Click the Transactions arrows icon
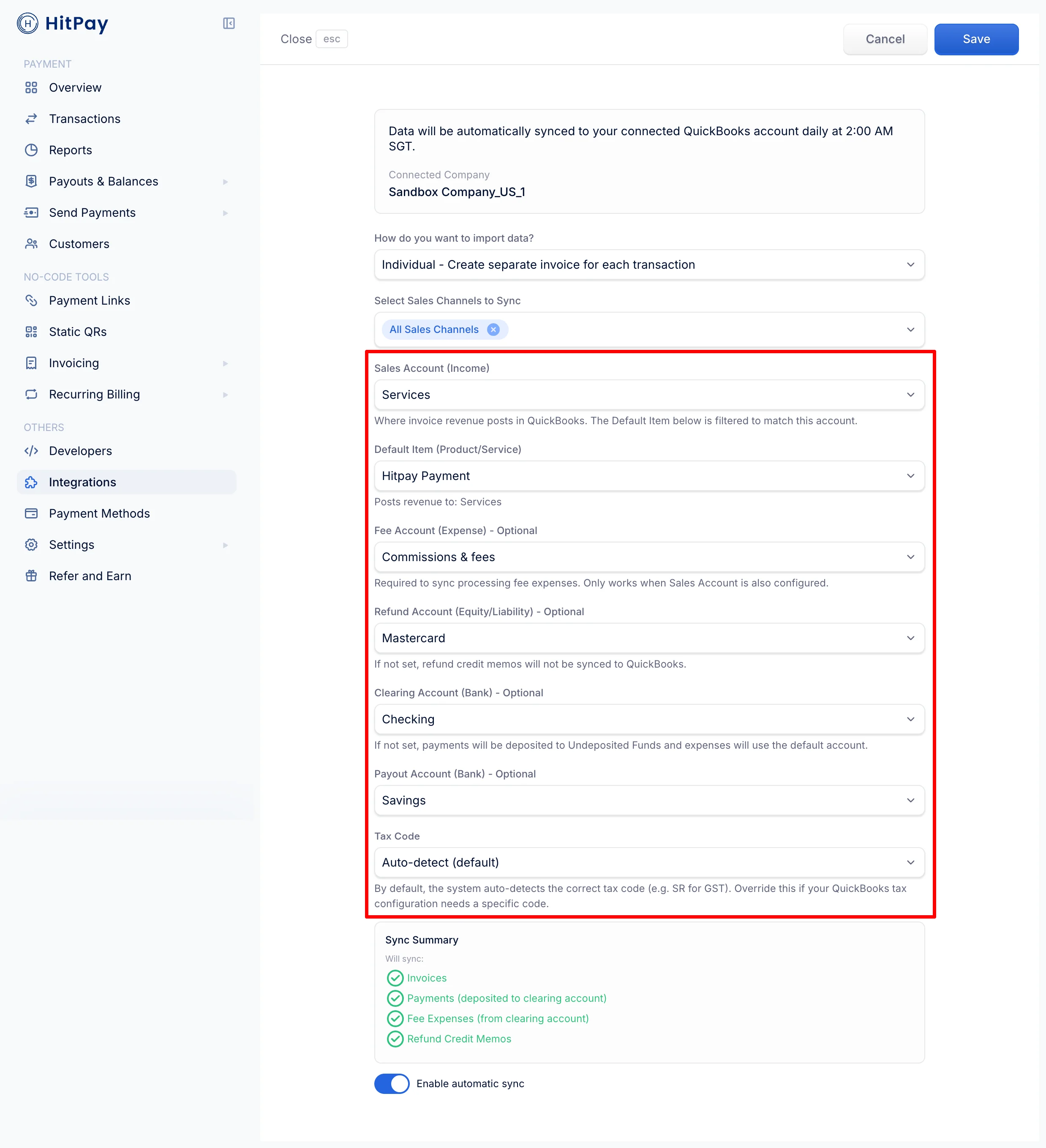Screen dimensions: 1046x1148 (x=31, y=119)
